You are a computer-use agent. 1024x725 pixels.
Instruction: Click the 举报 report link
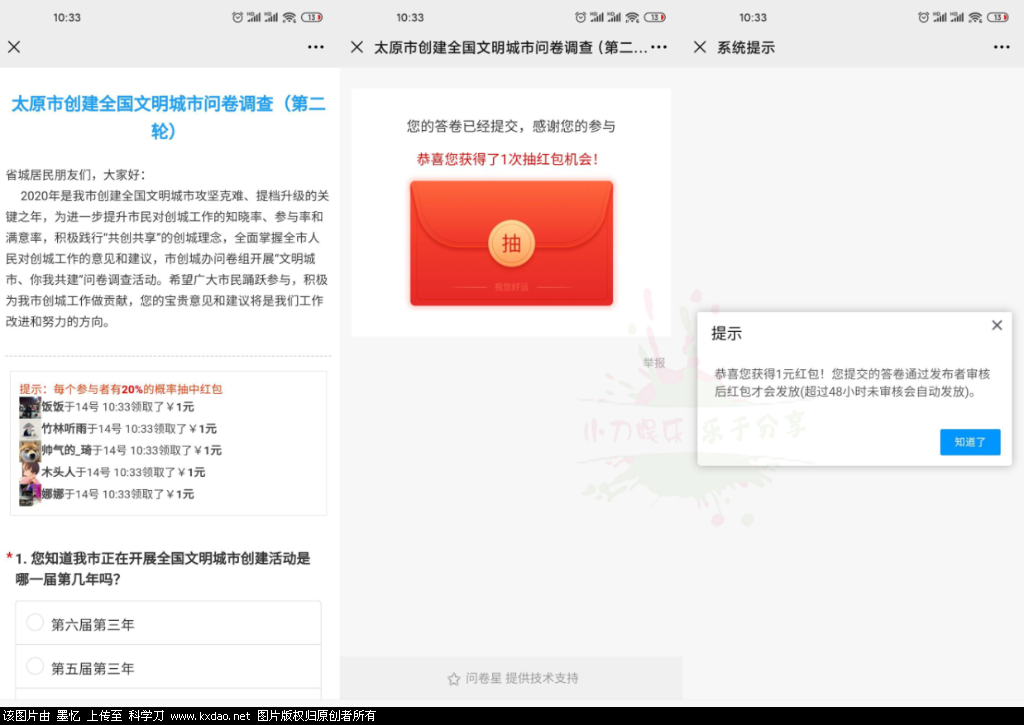[653, 363]
